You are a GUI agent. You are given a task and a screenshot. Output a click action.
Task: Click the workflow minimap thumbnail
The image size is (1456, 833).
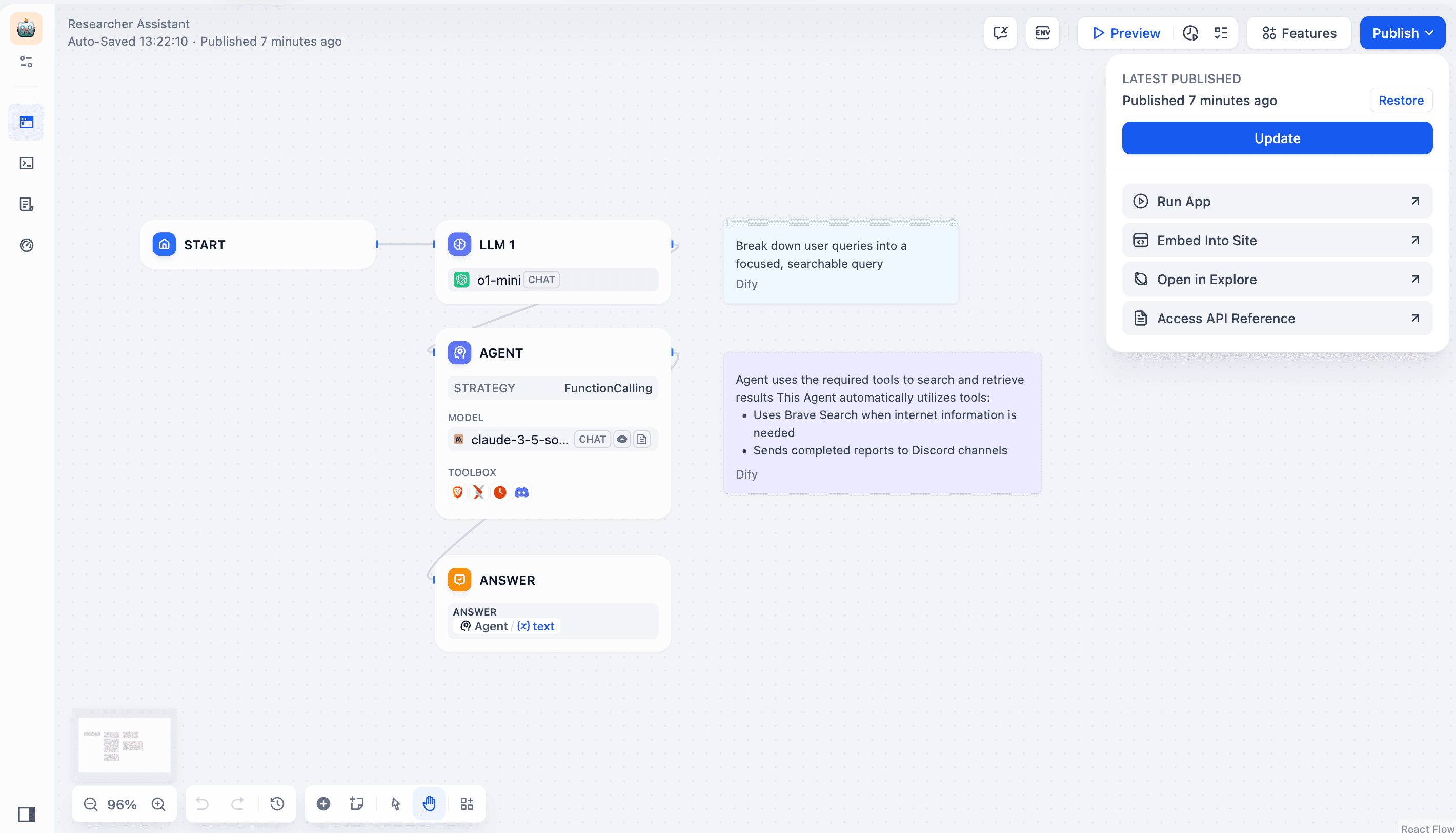124,745
